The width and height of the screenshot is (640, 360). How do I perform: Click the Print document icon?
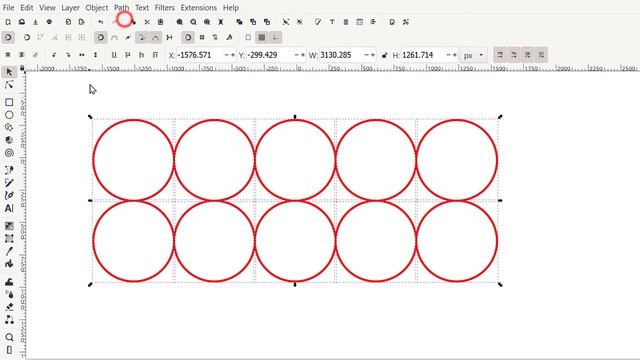point(49,22)
